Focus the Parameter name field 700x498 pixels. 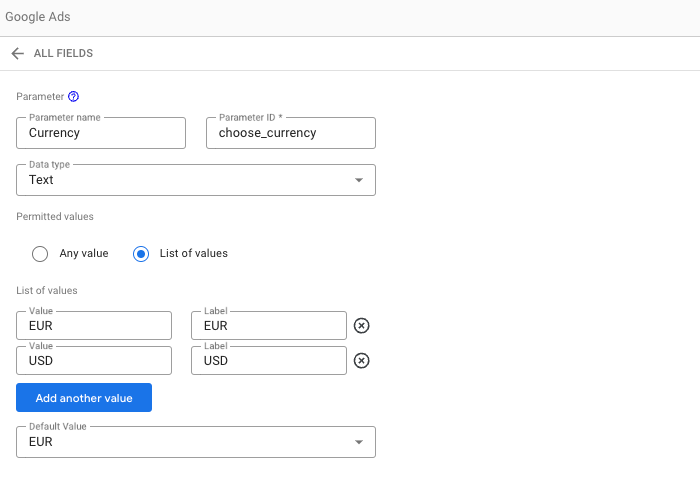pyautogui.click(x=101, y=133)
